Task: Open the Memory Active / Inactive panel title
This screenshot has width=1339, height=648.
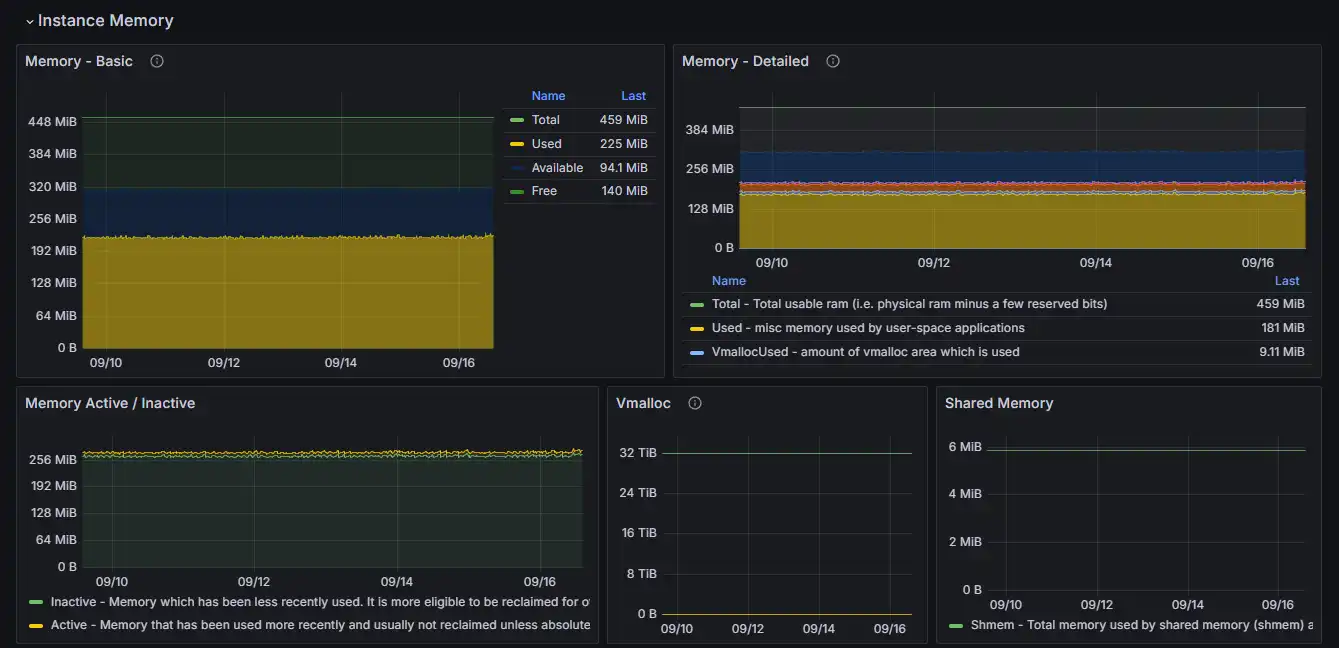Action: pos(110,403)
